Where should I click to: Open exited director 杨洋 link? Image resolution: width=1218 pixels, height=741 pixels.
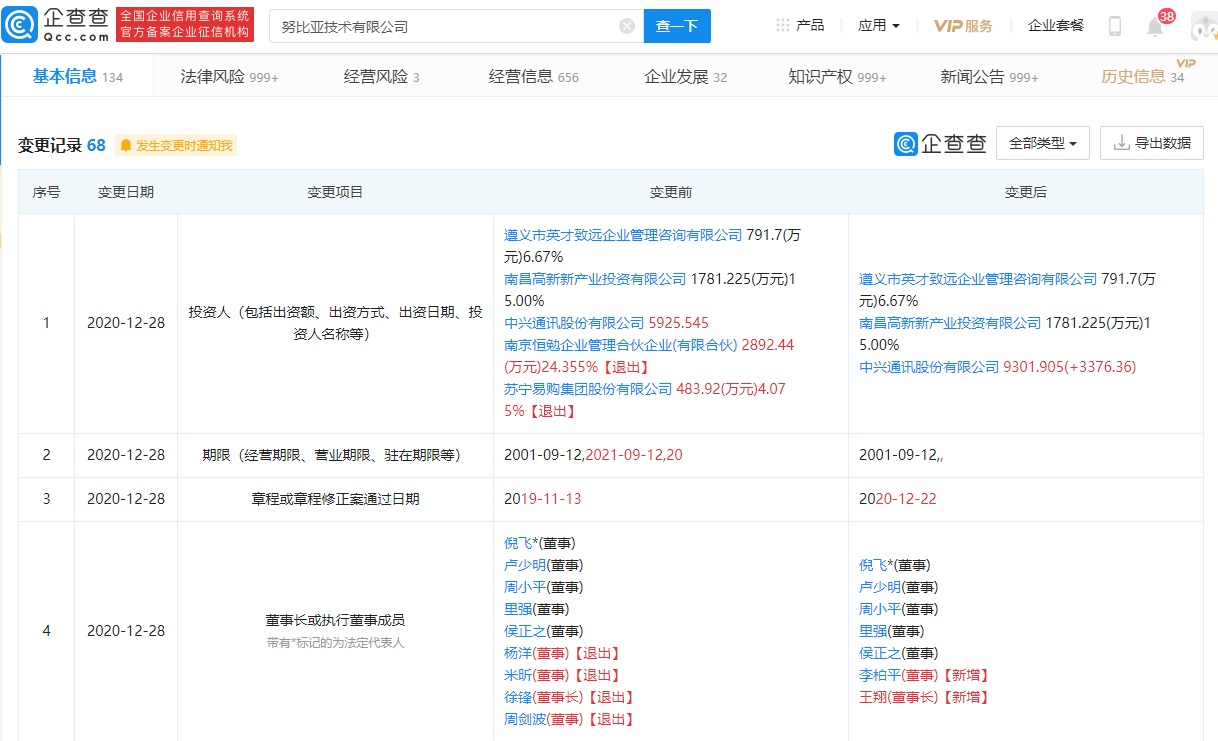tap(518, 653)
